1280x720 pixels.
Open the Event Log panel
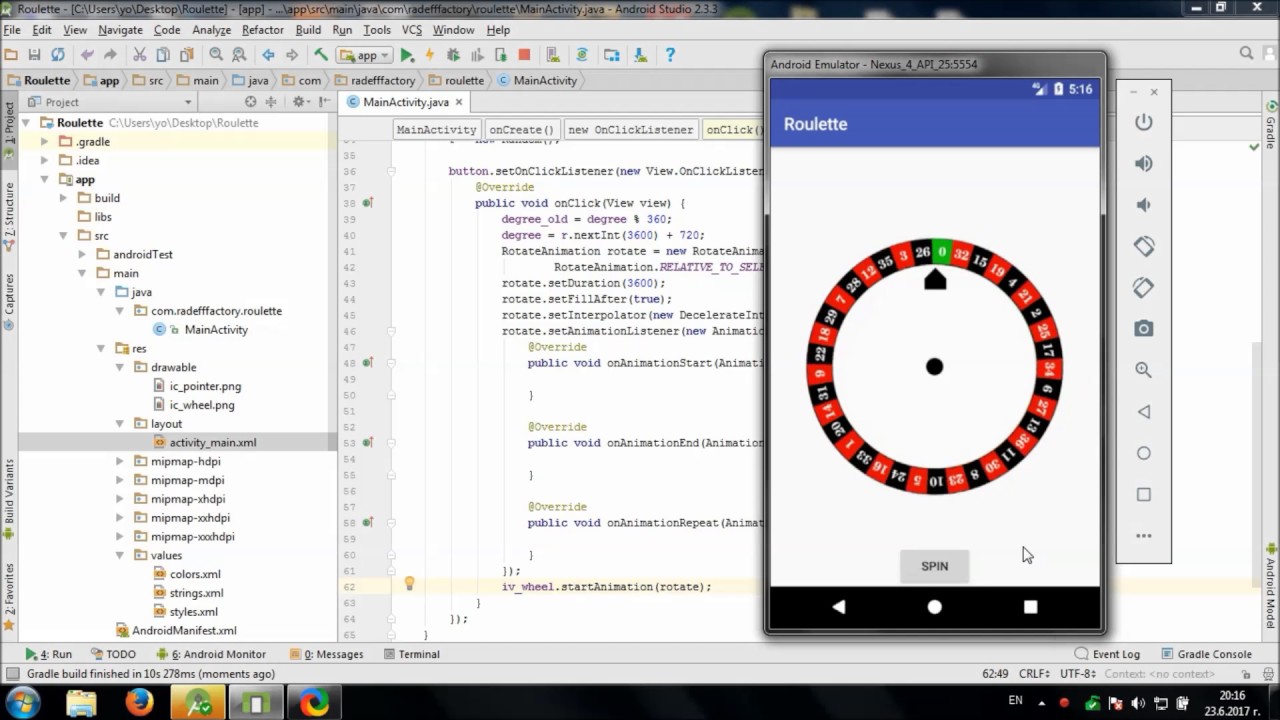(1107, 654)
